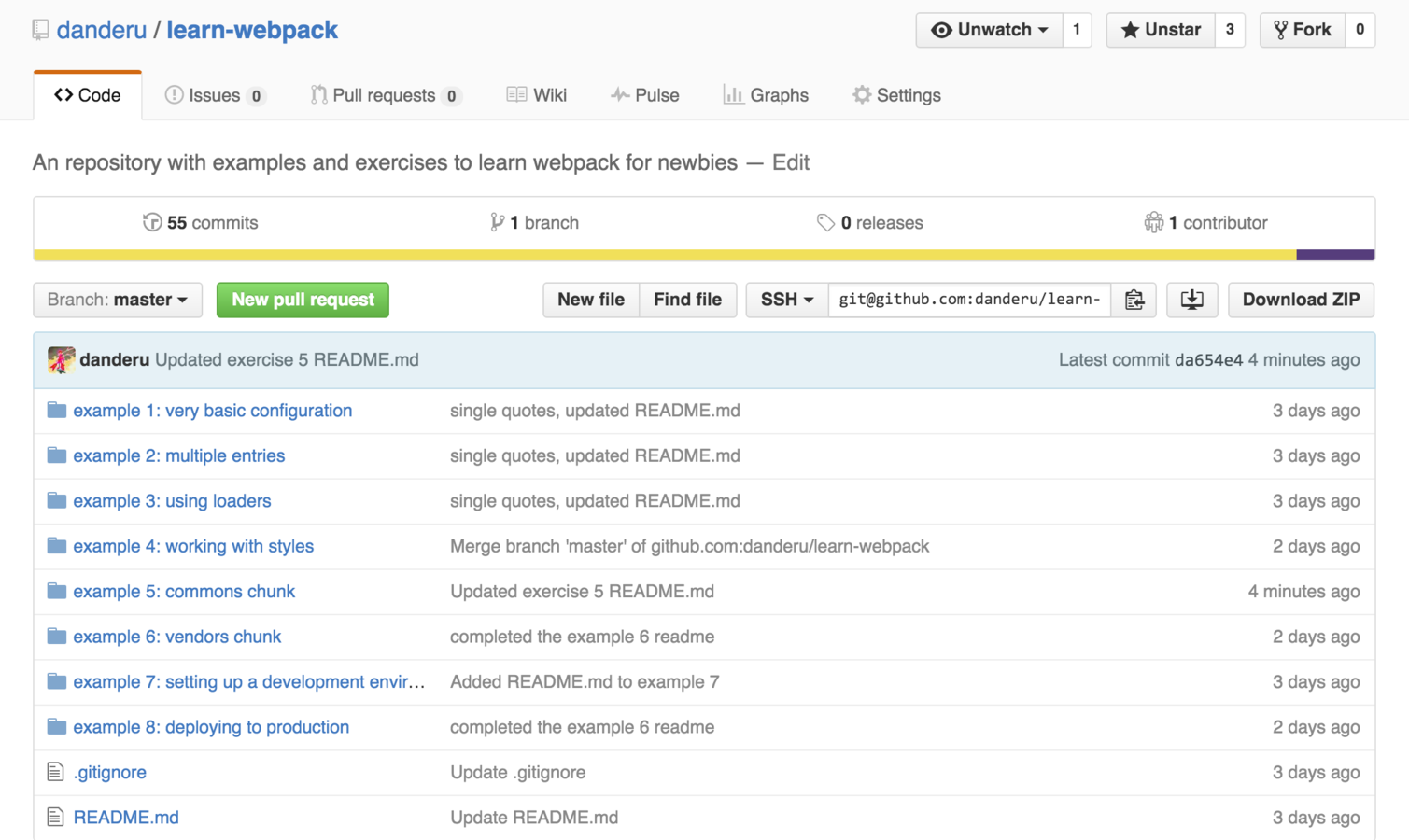Click folder icon for example 5
The image size is (1409, 840).
(57, 591)
